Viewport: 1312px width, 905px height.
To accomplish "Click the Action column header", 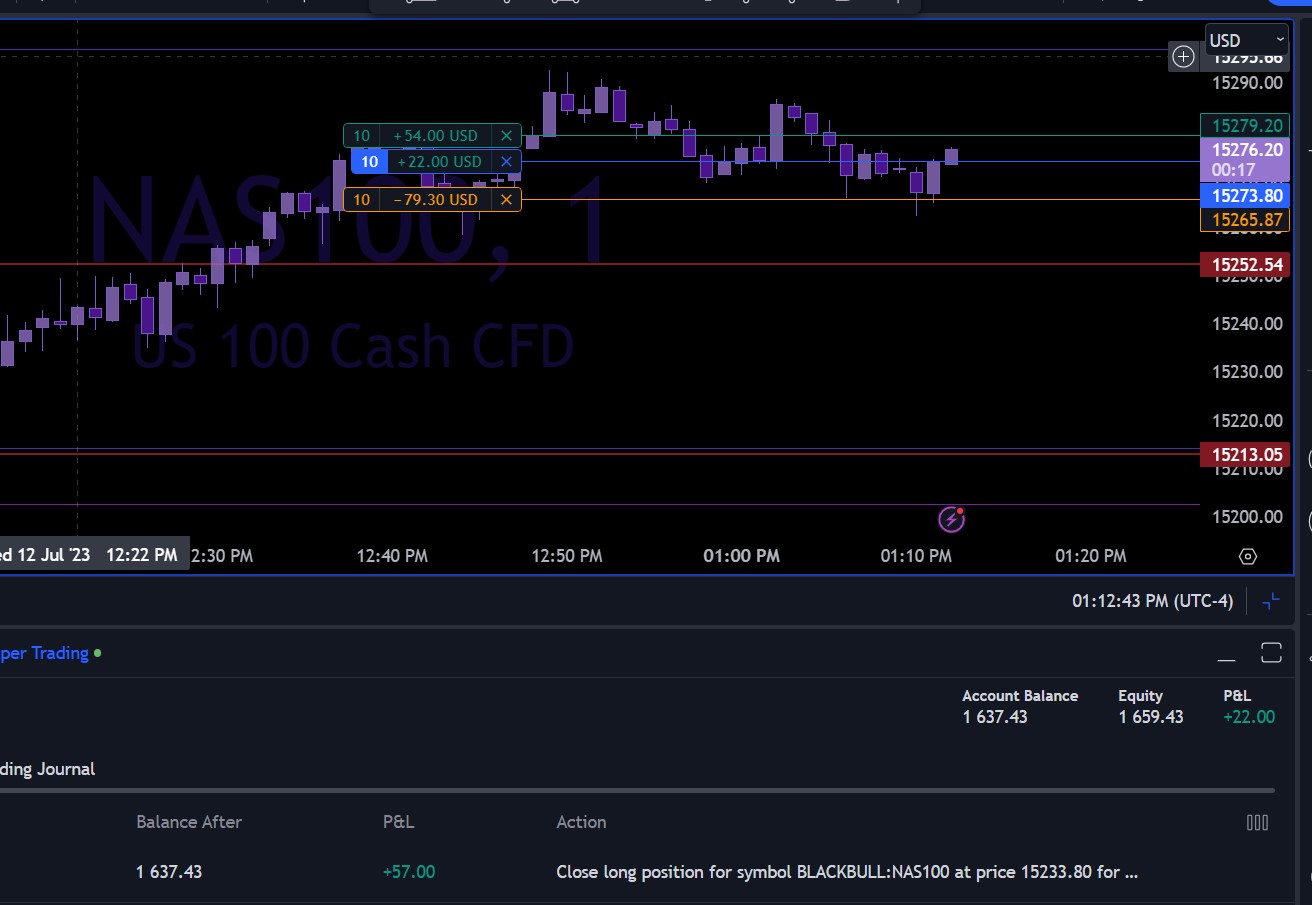I will (x=581, y=822).
